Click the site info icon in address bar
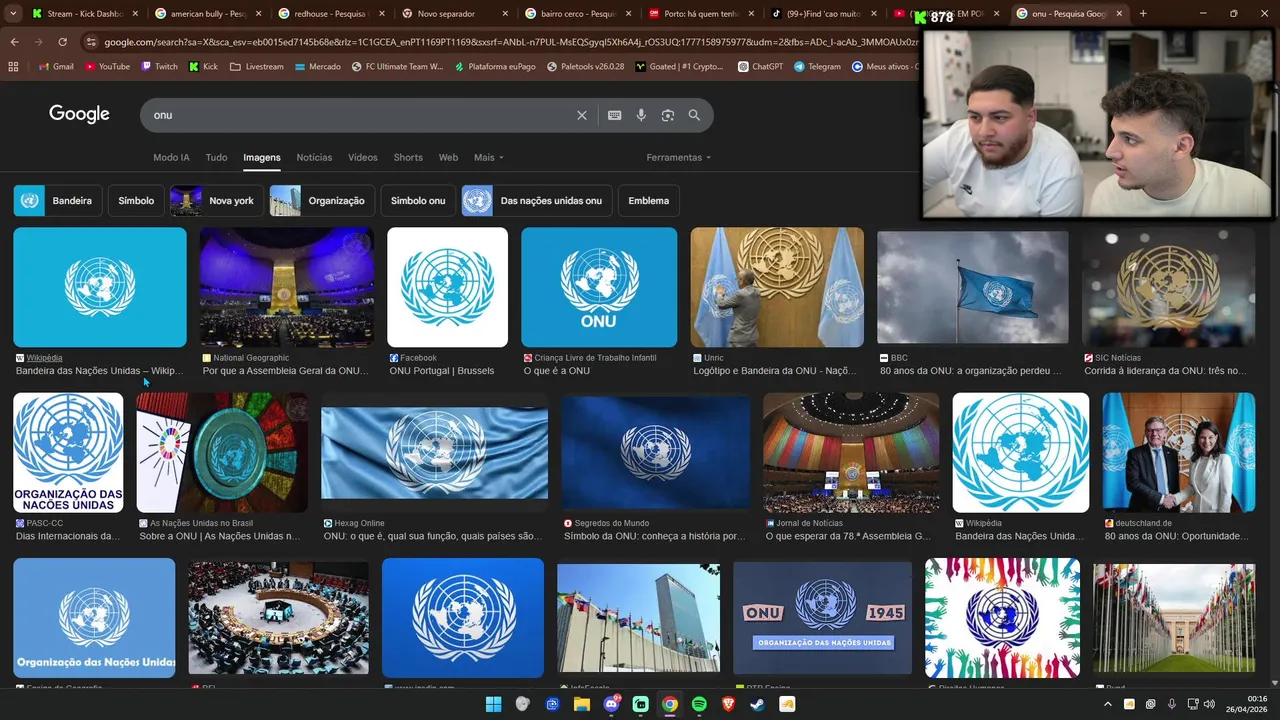Viewport: 1280px width, 720px height. pos(91,42)
